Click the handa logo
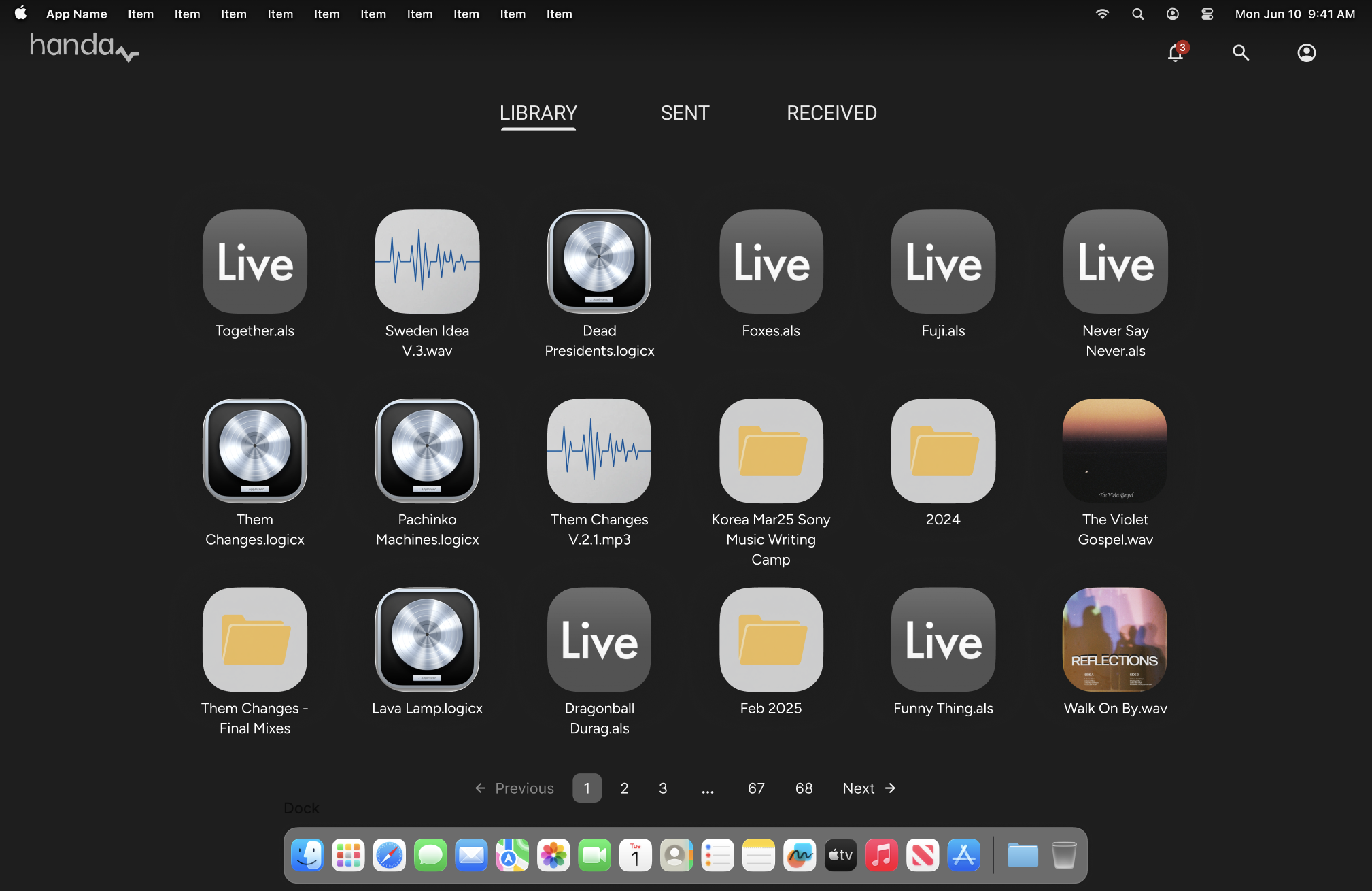1372x891 pixels. pos(84,47)
